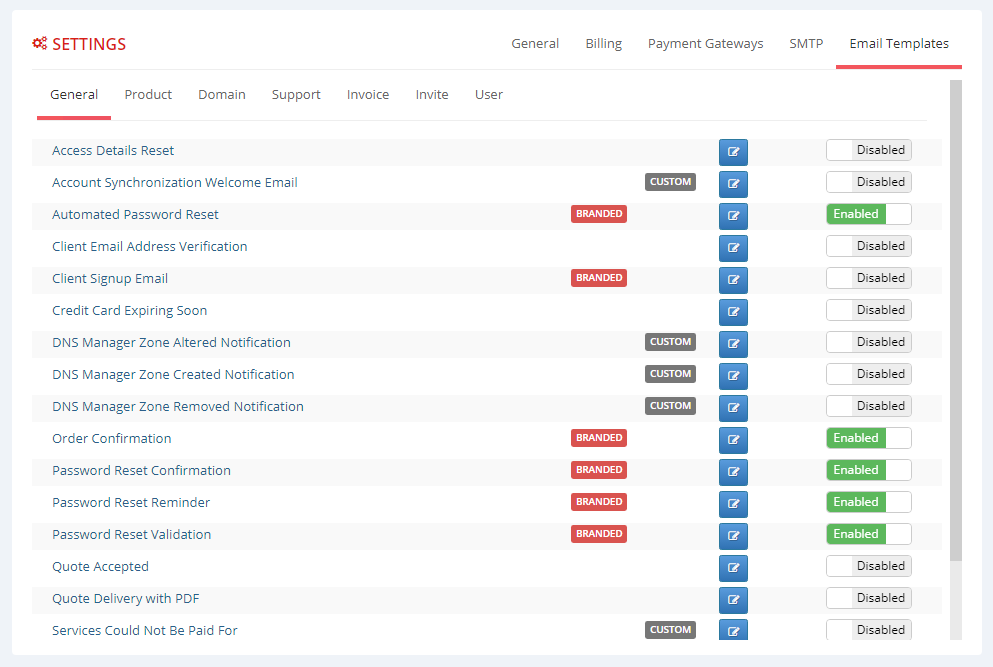993x667 pixels.
Task: Click the edit icon beside Order Confirmation
Action: tap(733, 440)
